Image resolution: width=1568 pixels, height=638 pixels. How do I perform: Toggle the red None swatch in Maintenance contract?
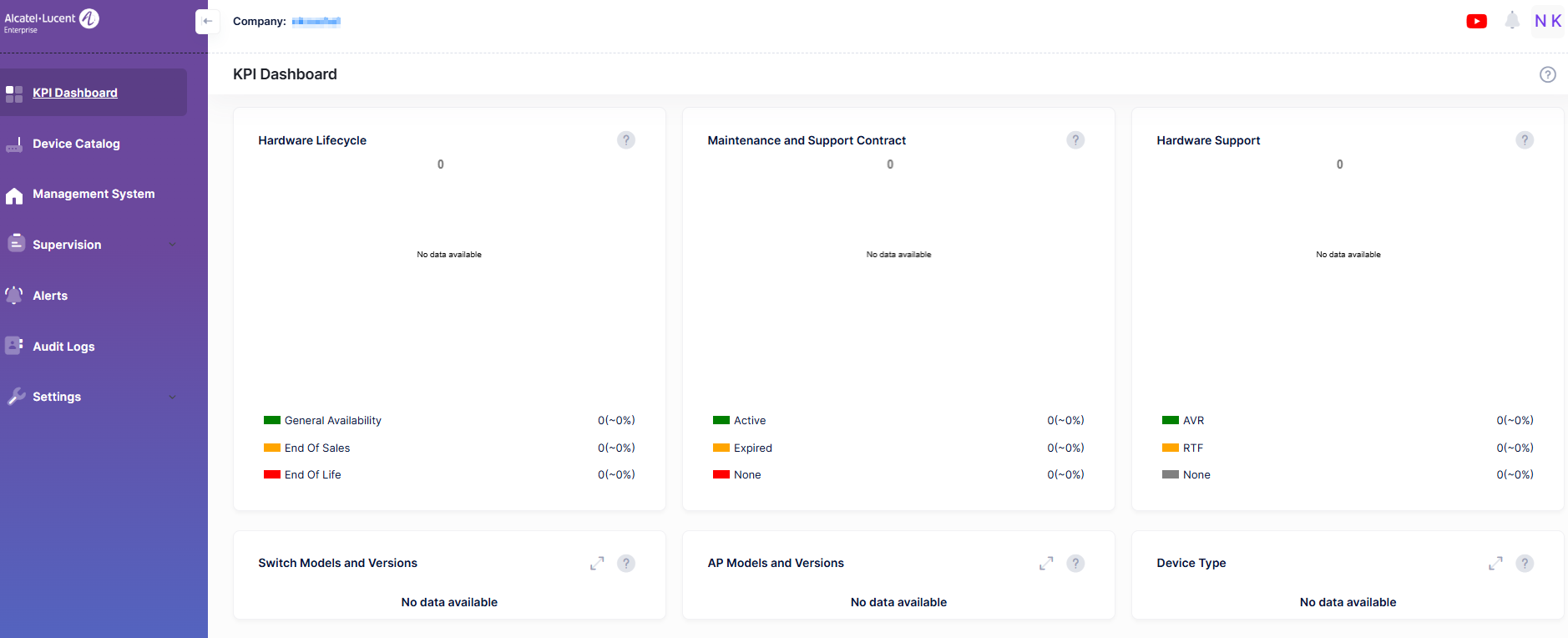click(721, 474)
